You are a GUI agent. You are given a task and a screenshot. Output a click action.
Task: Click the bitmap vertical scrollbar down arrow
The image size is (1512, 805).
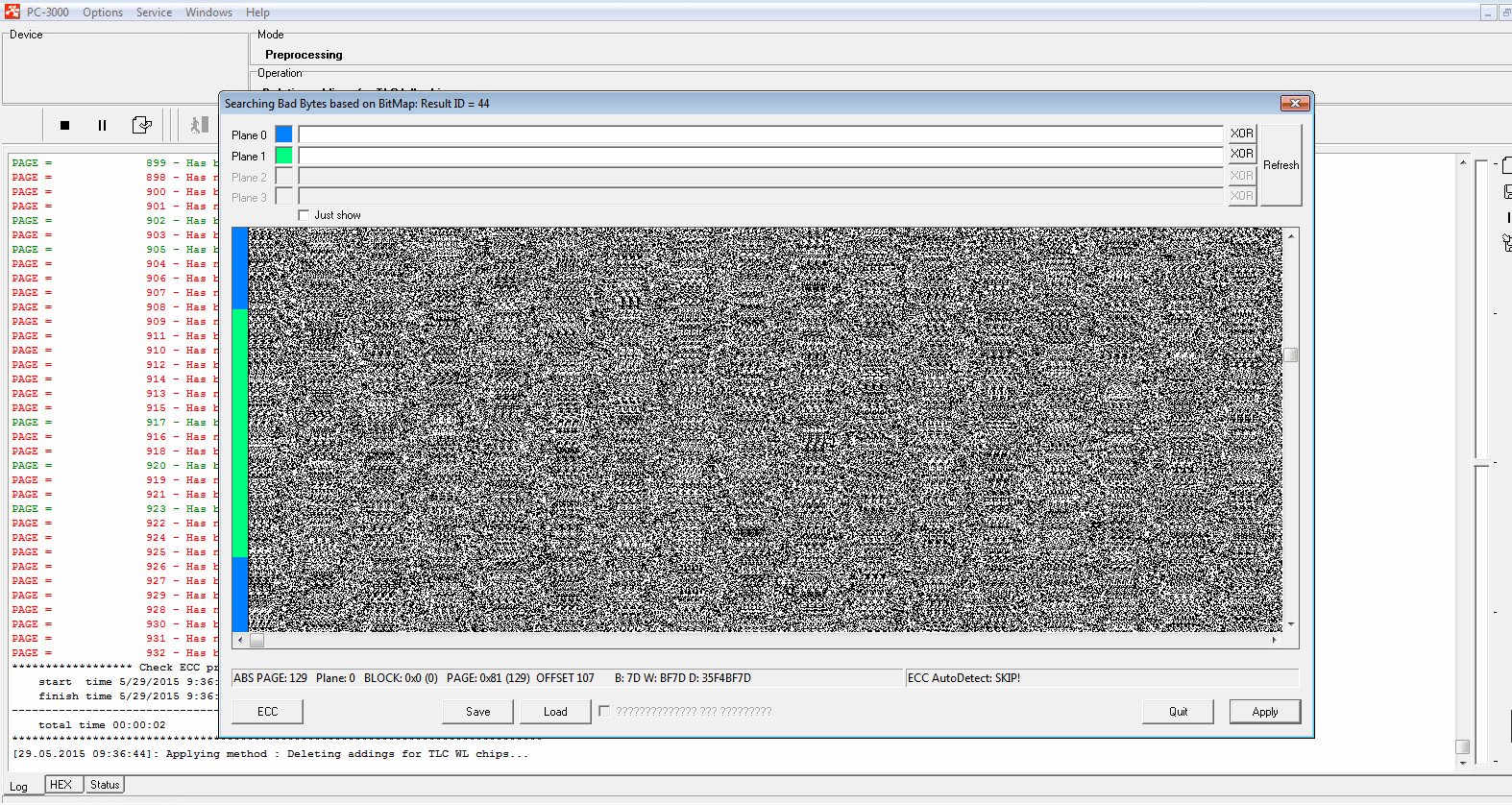[1291, 624]
